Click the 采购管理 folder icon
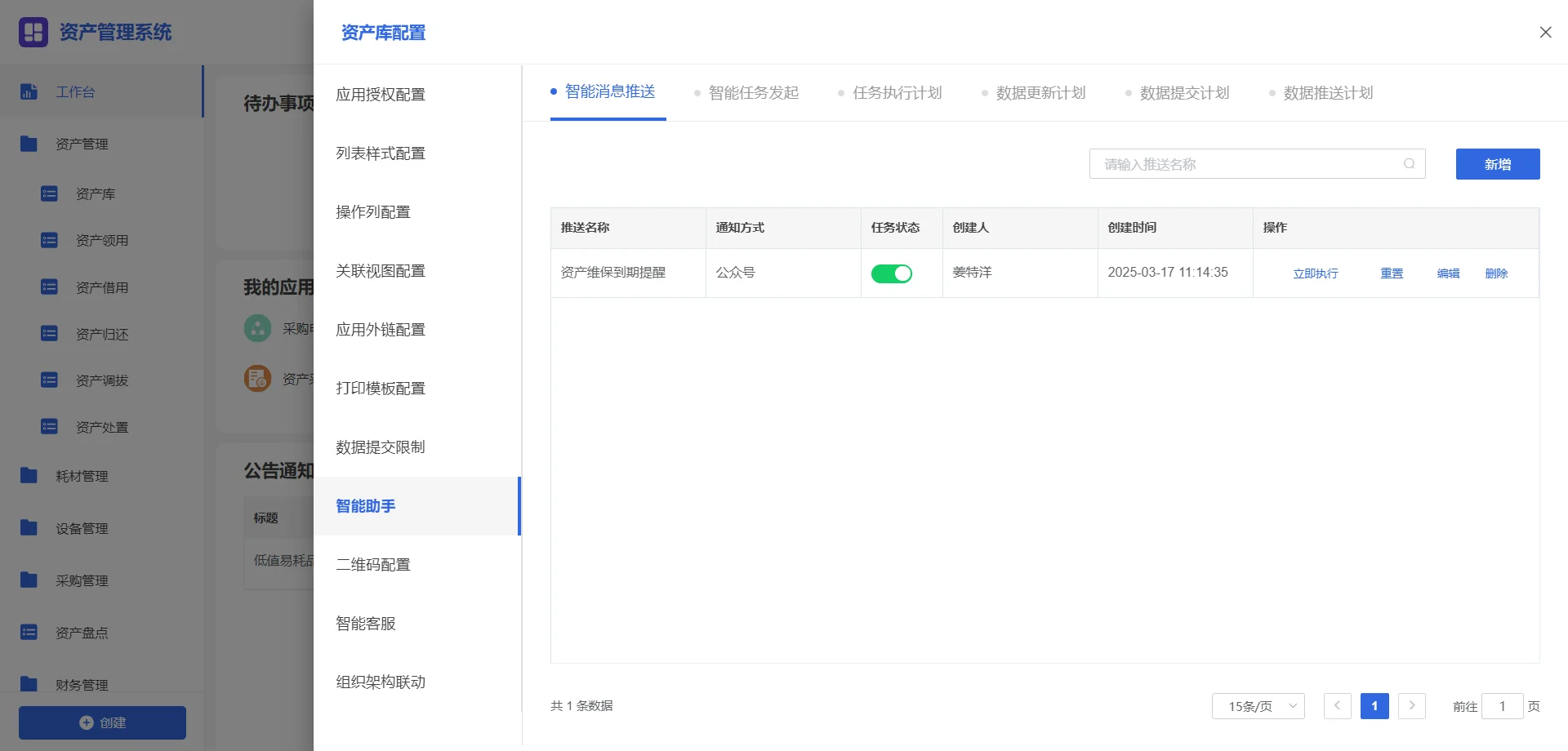 point(29,580)
